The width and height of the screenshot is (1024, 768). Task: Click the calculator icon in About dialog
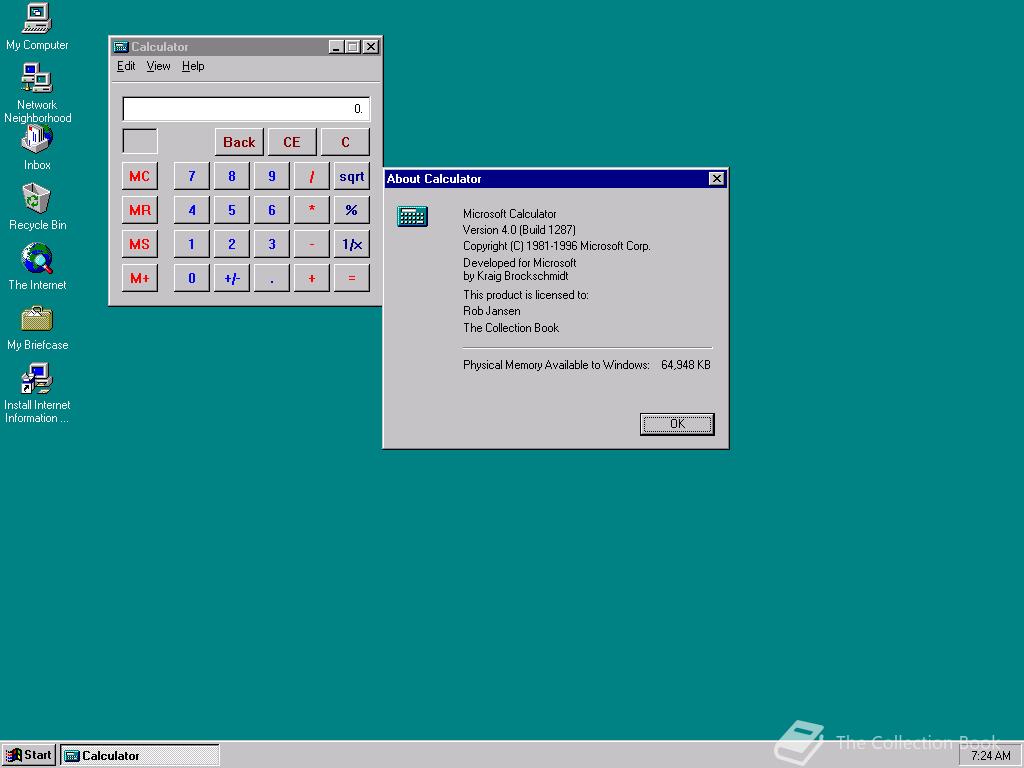point(412,216)
